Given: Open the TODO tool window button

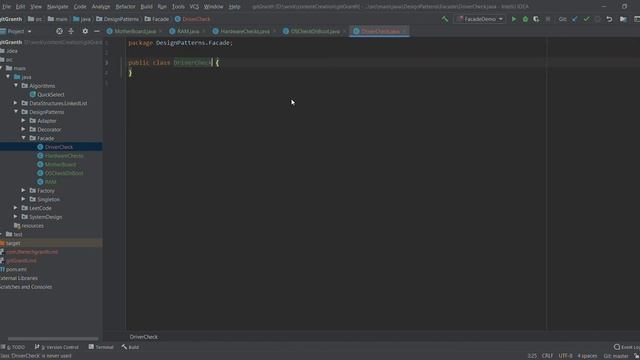Looking at the screenshot, I should [13, 347].
